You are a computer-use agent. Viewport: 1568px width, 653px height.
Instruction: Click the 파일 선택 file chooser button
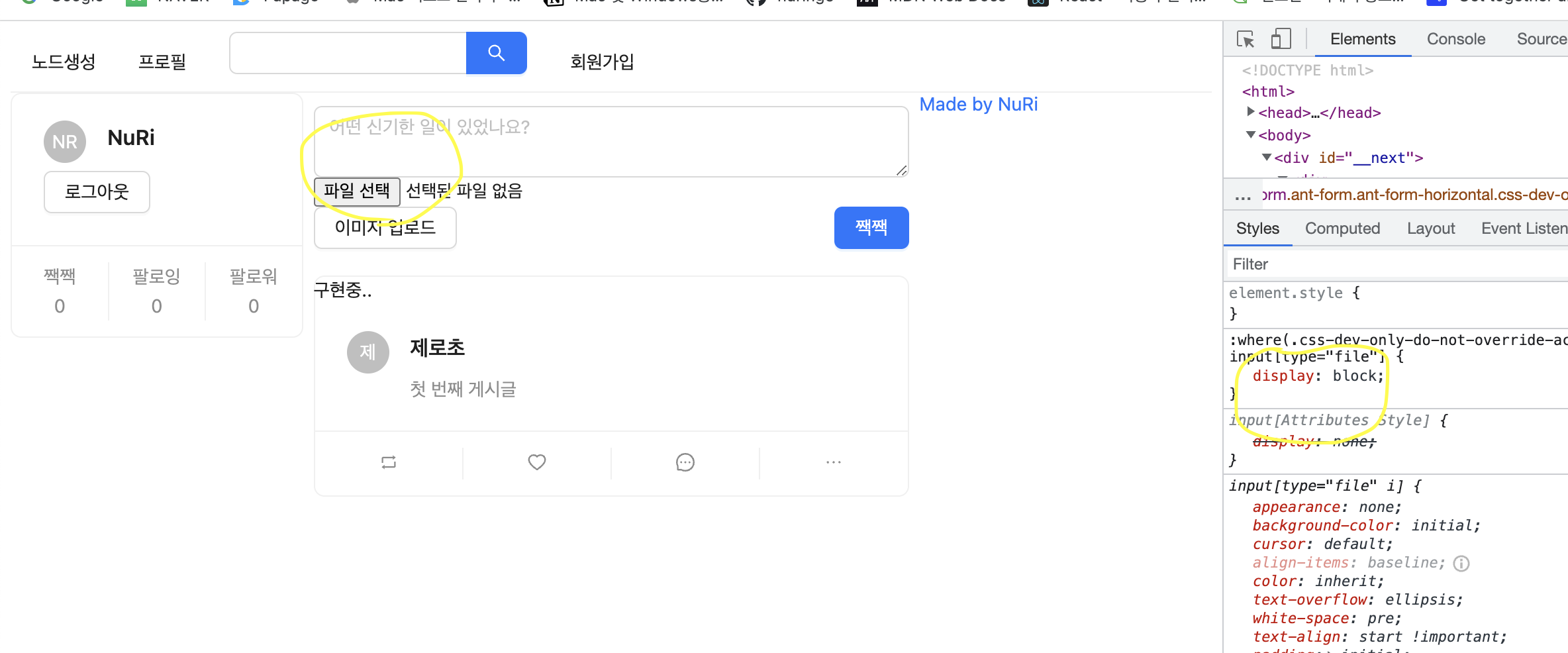pyautogui.click(x=357, y=191)
